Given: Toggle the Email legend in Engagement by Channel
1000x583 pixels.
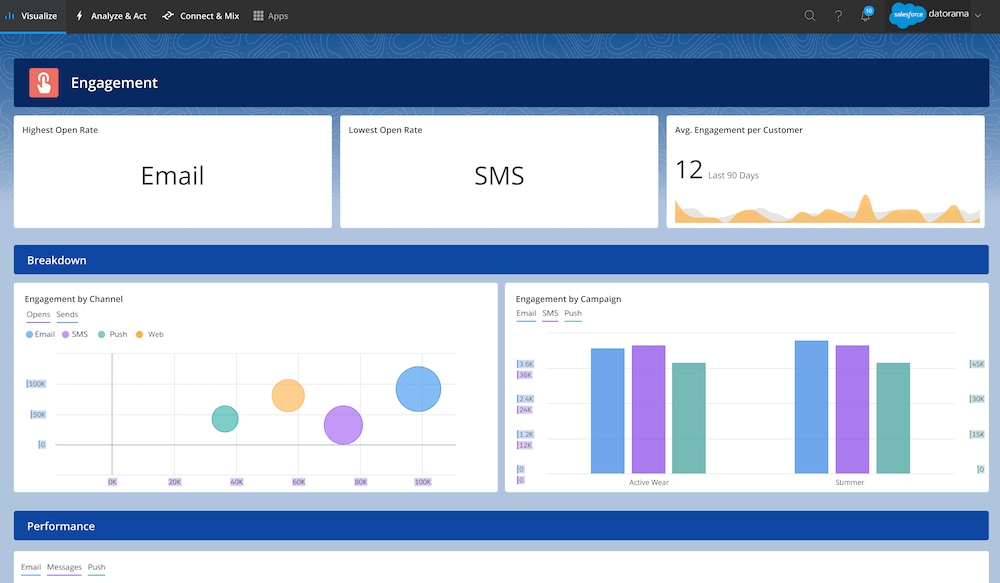Looking at the screenshot, I should point(40,334).
